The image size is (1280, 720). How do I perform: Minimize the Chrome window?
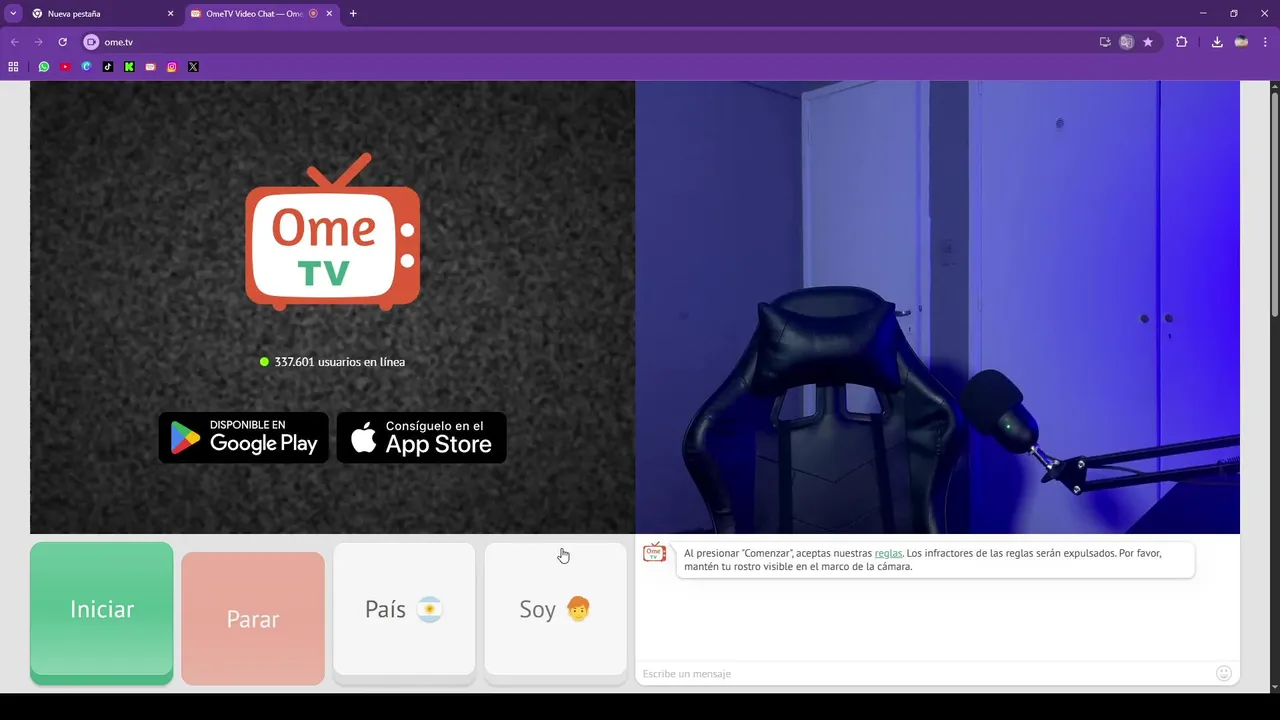(x=1203, y=13)
